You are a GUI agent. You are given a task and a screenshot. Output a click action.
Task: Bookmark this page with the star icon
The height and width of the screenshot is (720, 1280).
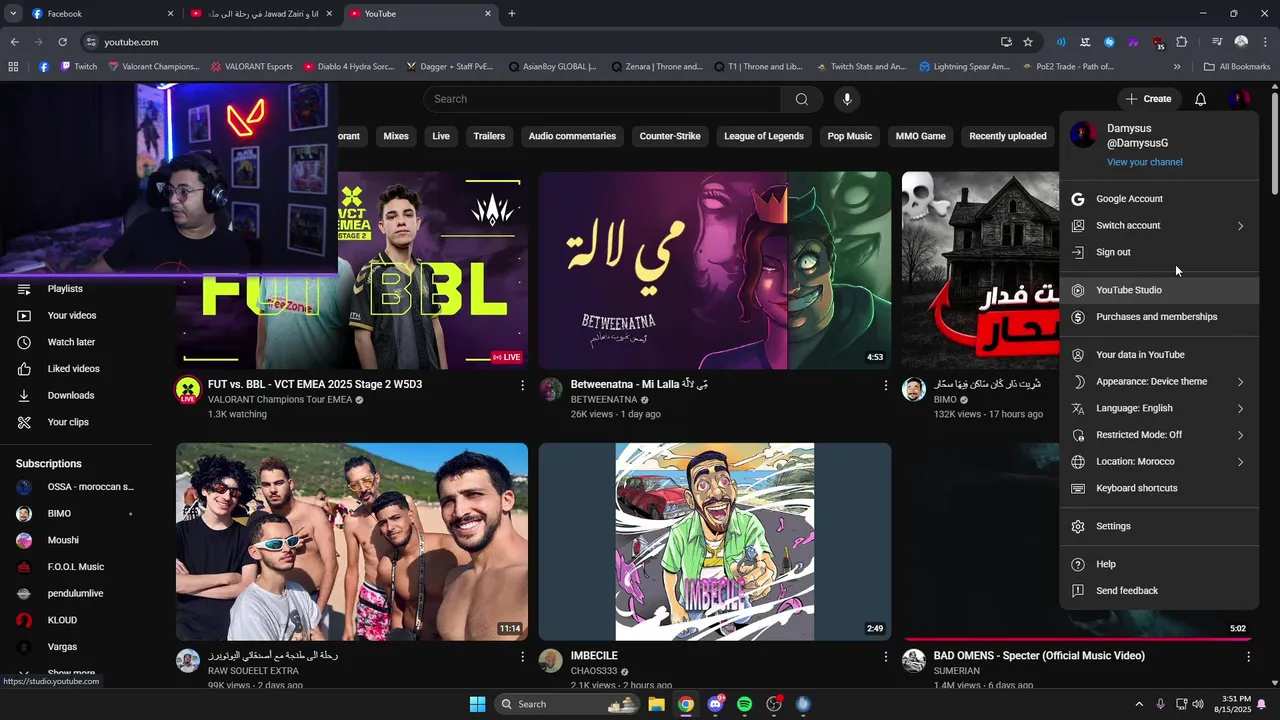pyautogui.click(x=1027, y=42)
